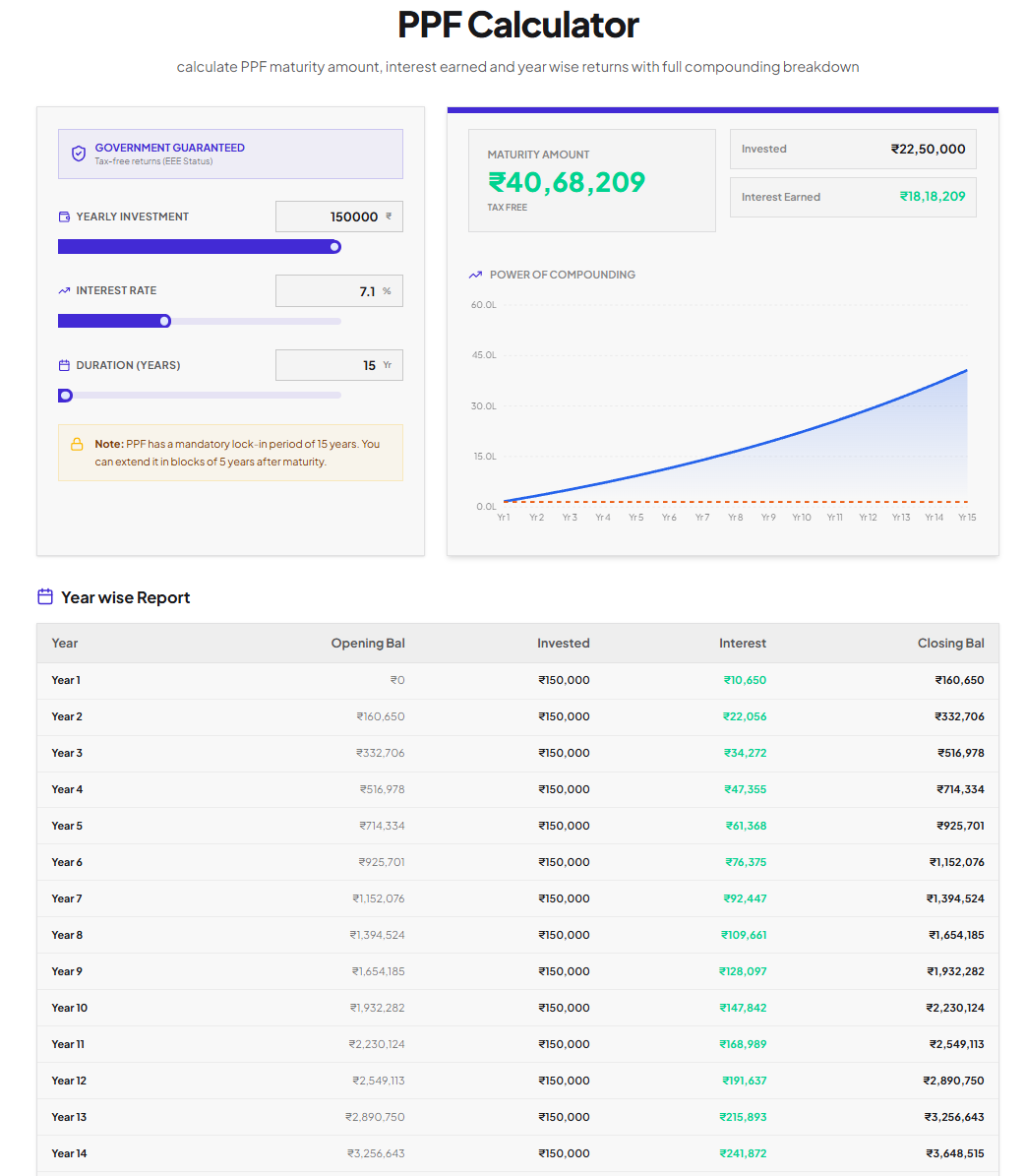The height and width of the screenshot is (1176, 1026).
Task: Click the Duration years slider handle
Action: [65, 396]
